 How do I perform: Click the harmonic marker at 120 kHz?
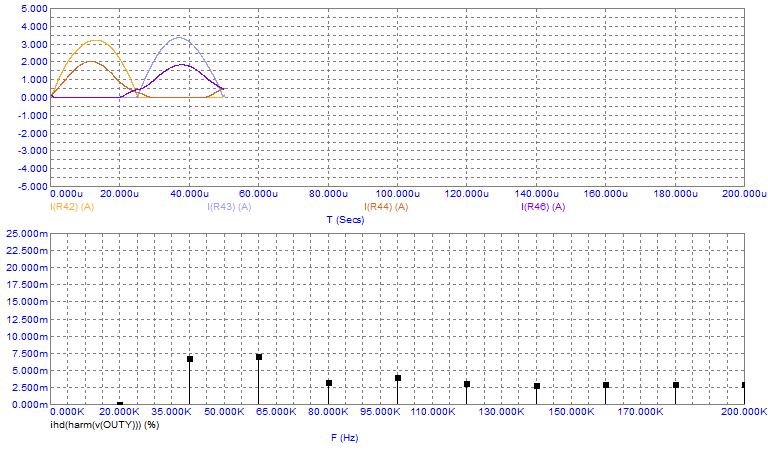[467, 384]
